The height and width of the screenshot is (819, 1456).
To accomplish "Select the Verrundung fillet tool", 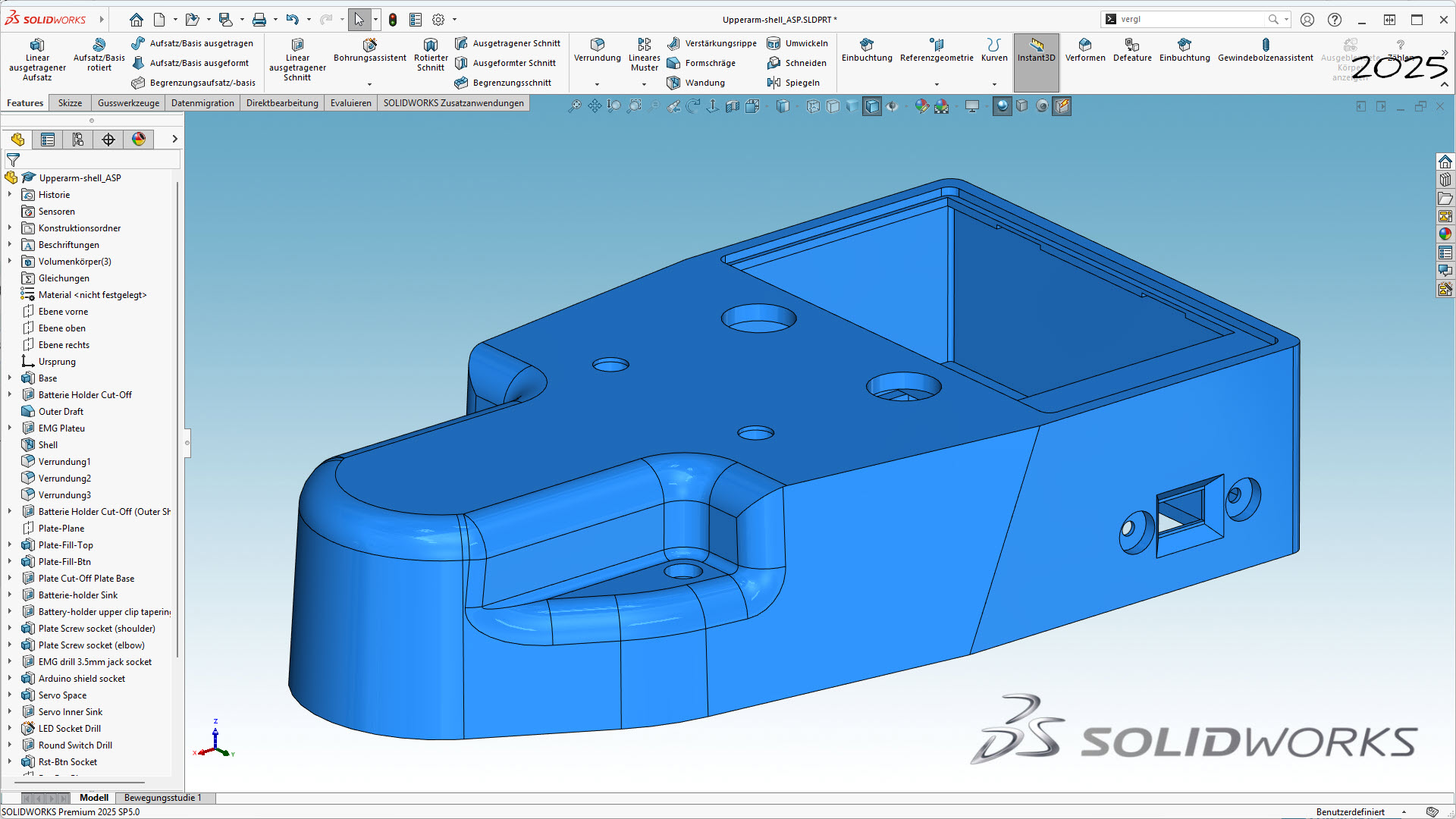I will click(597, 45).
